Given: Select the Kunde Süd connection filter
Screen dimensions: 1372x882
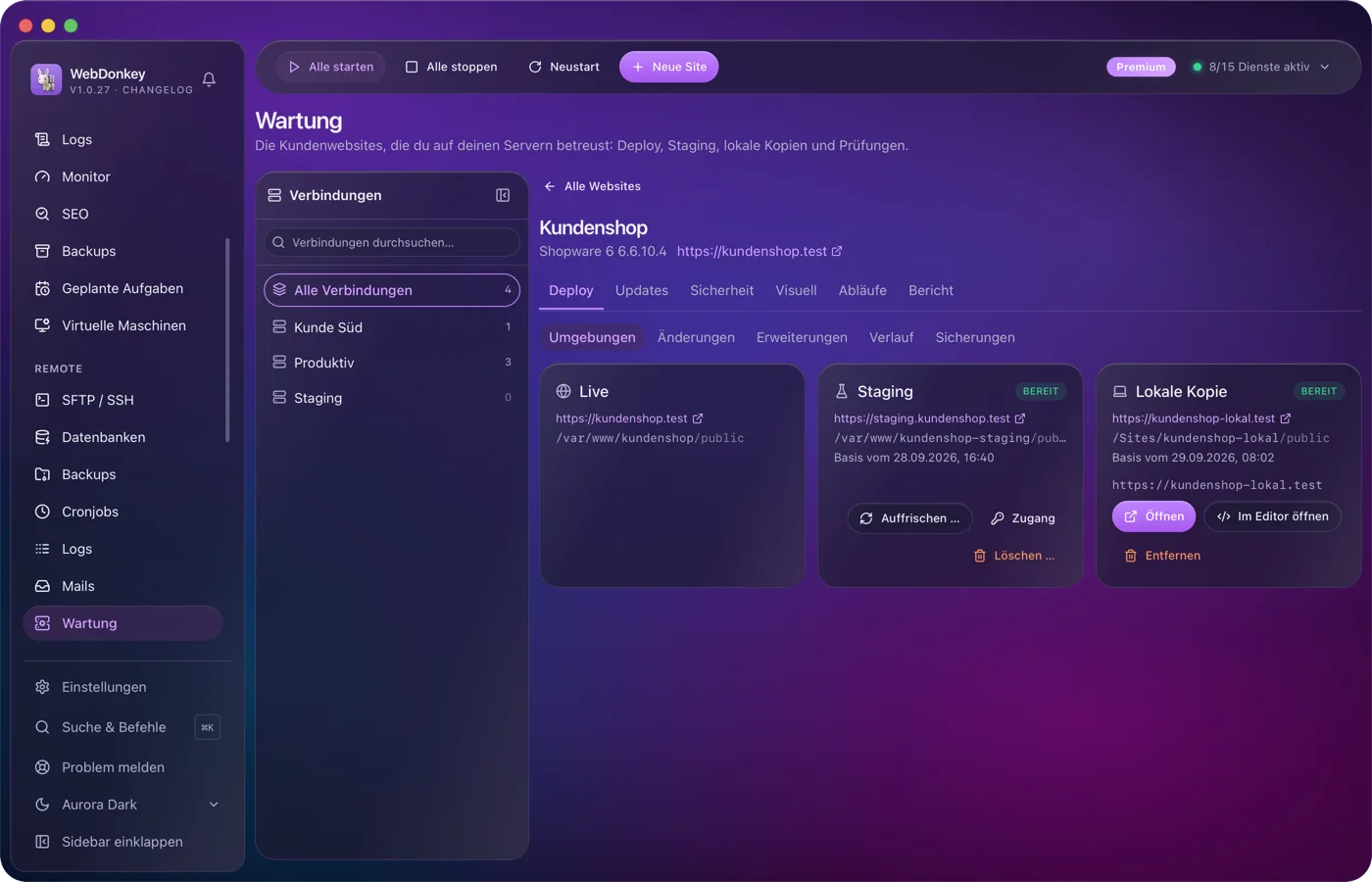Looking at the screenshot, I should [x=392, y=327].
